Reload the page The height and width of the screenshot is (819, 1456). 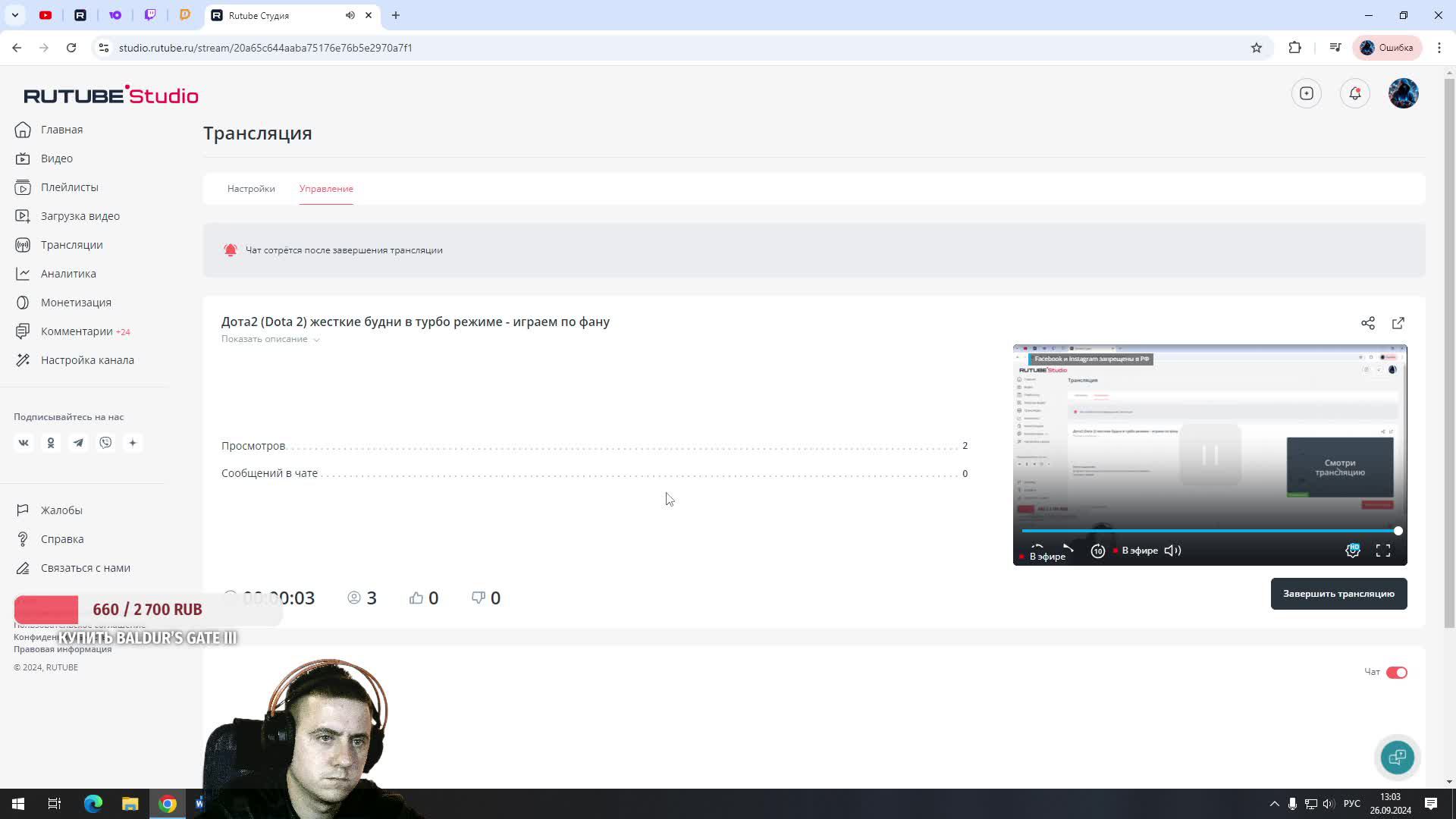pyautogui.click(x=71, y=48)
